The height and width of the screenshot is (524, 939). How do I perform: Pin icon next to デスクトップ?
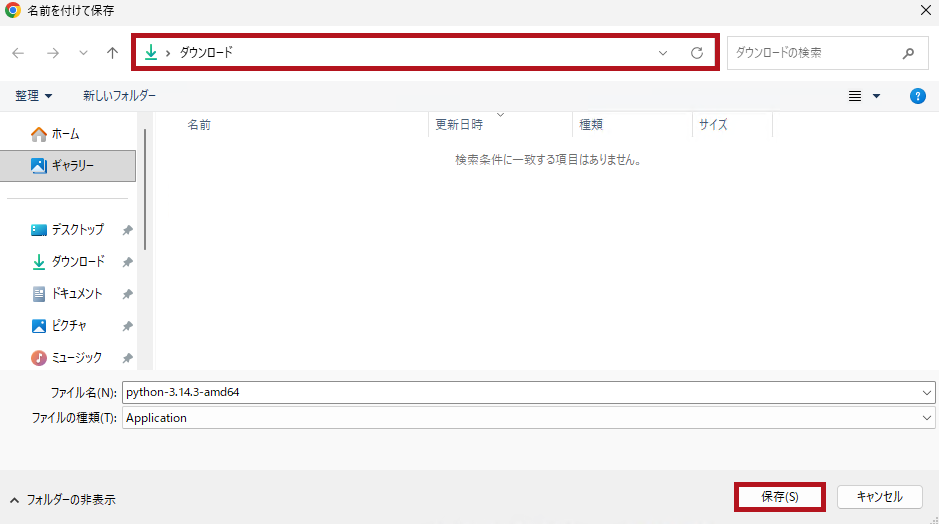pos(127,230)
